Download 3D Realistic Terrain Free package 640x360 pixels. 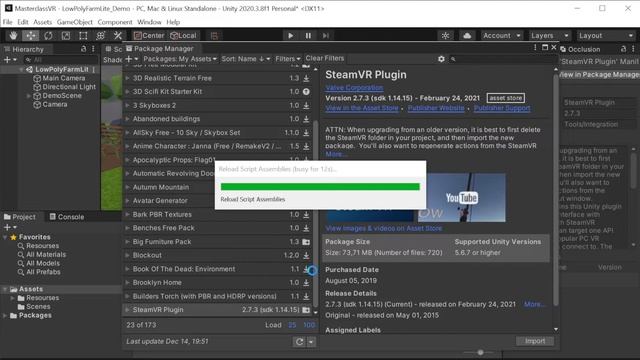[x=306, y=78]
